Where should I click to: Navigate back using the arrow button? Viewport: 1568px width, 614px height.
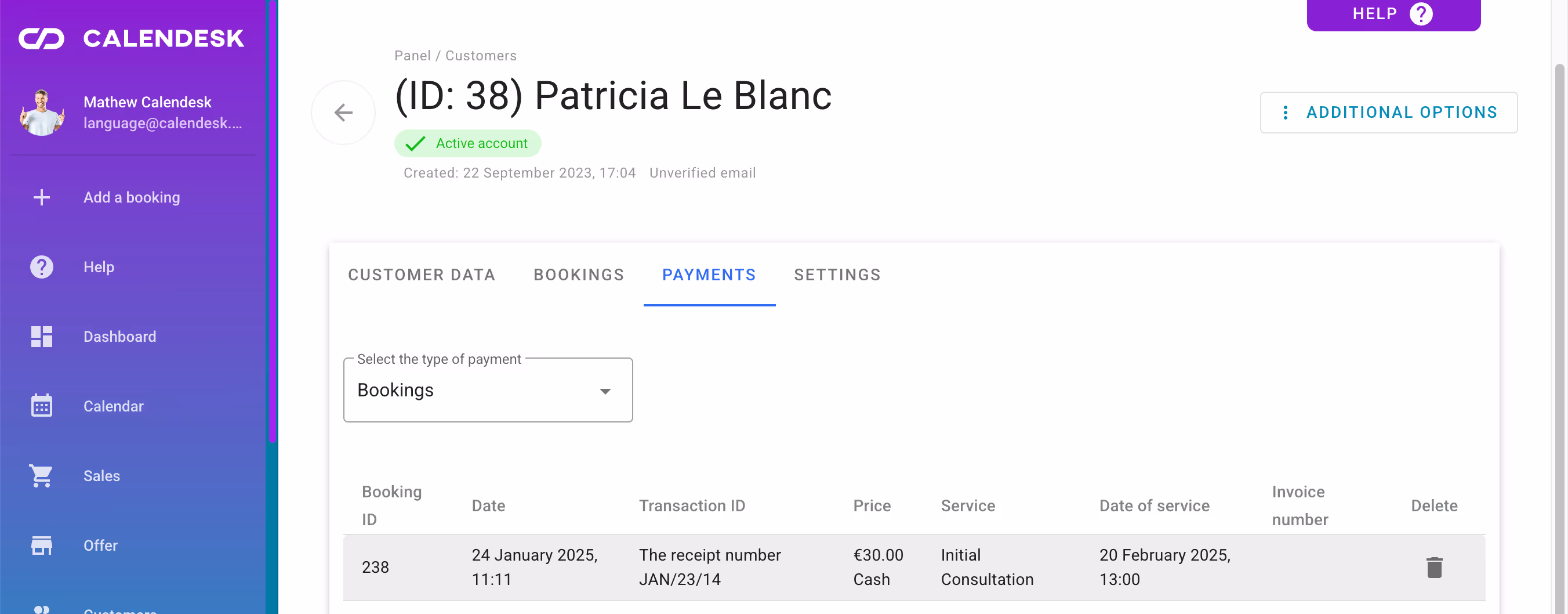point(343,112)
